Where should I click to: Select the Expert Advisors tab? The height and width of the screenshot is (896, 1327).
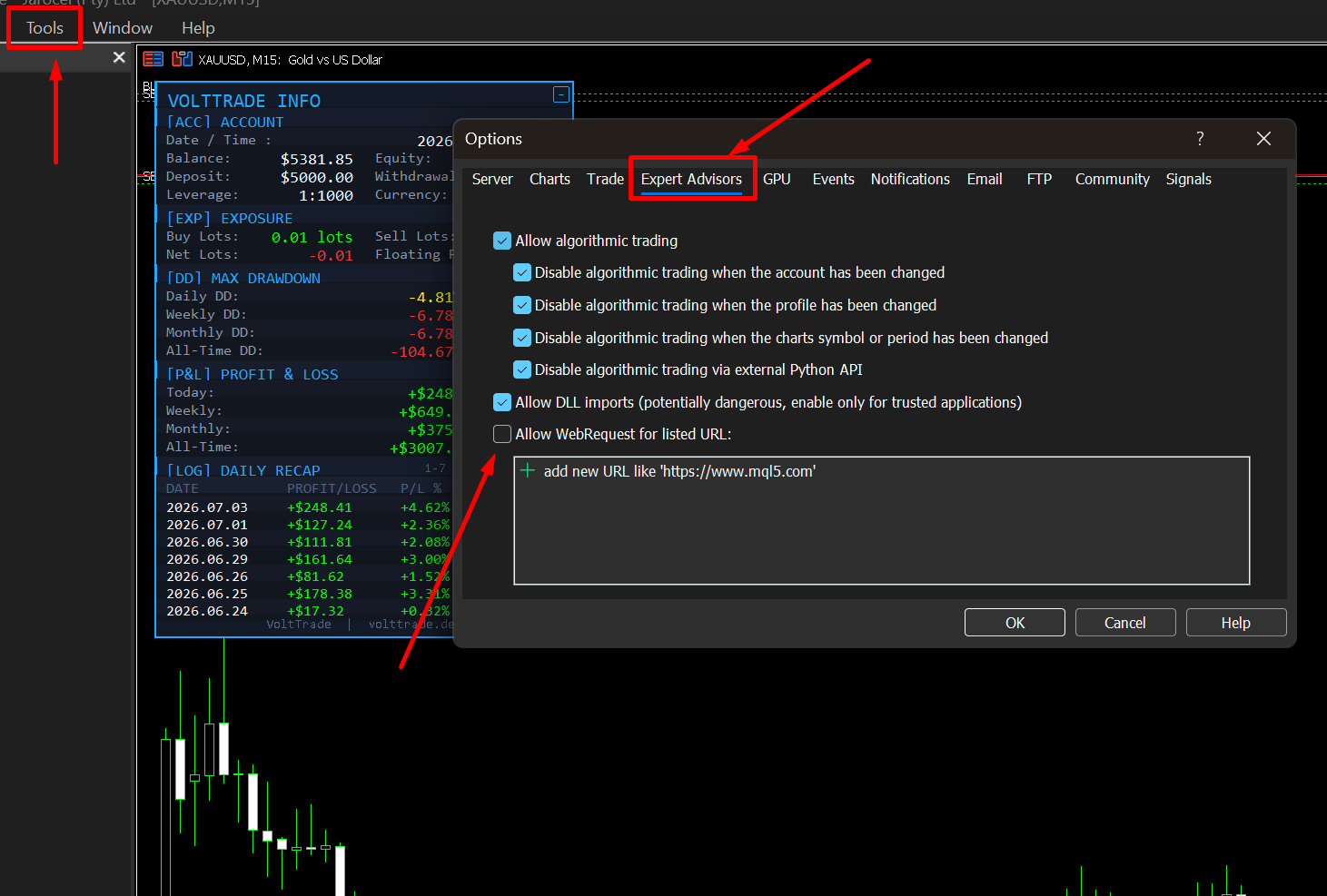[x=691, y=179]
